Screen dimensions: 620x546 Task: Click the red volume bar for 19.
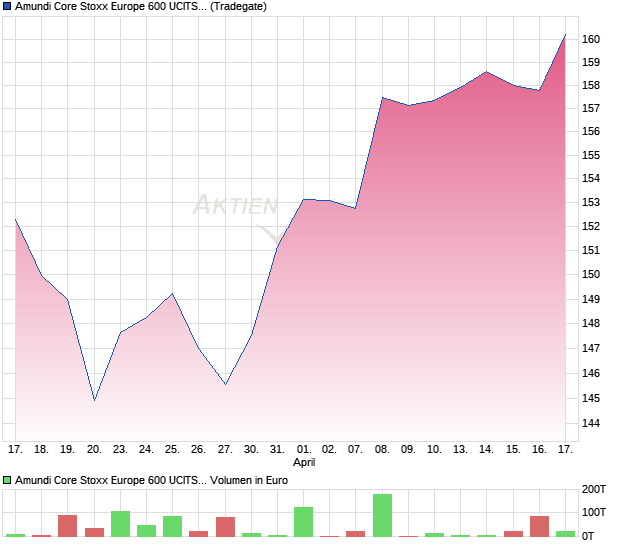click(x=67, y=526)
